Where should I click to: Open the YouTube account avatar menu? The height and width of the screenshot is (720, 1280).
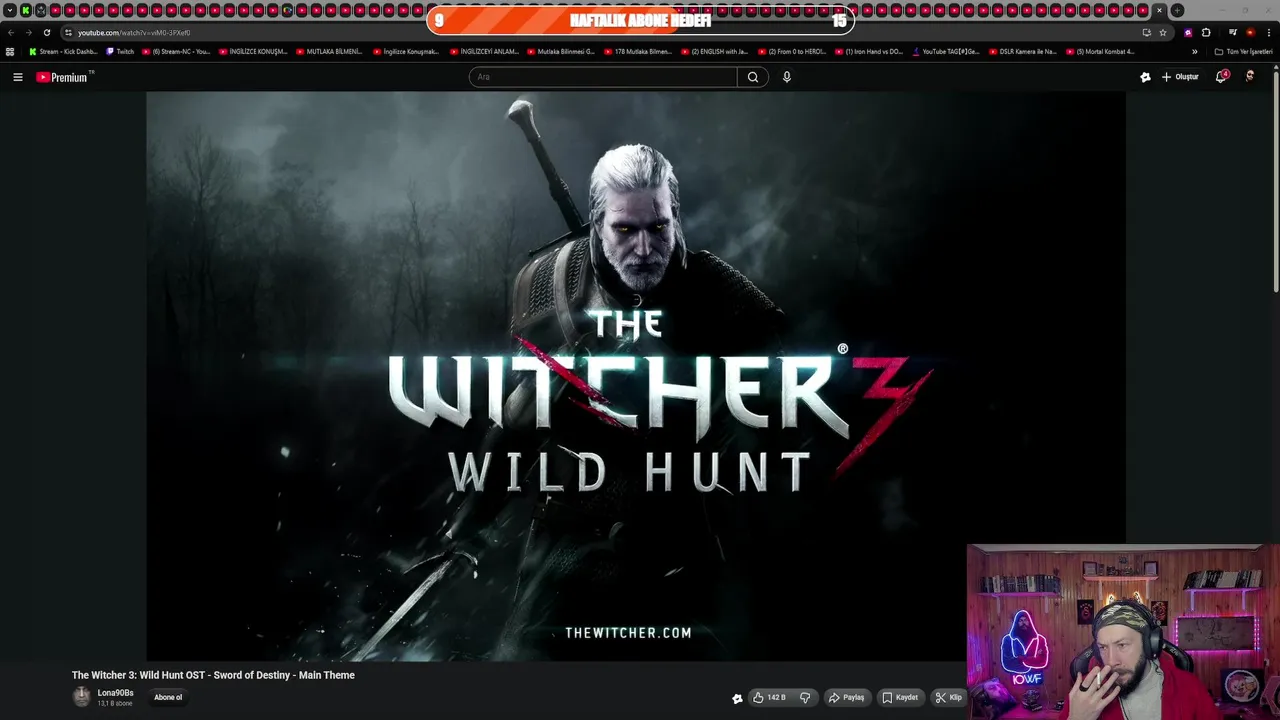1250,77
